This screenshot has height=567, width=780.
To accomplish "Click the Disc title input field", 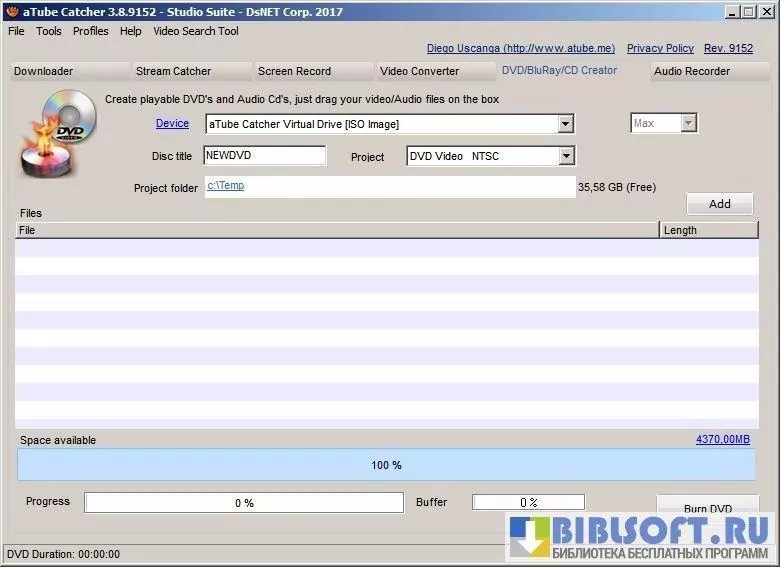I will (264, 156).
